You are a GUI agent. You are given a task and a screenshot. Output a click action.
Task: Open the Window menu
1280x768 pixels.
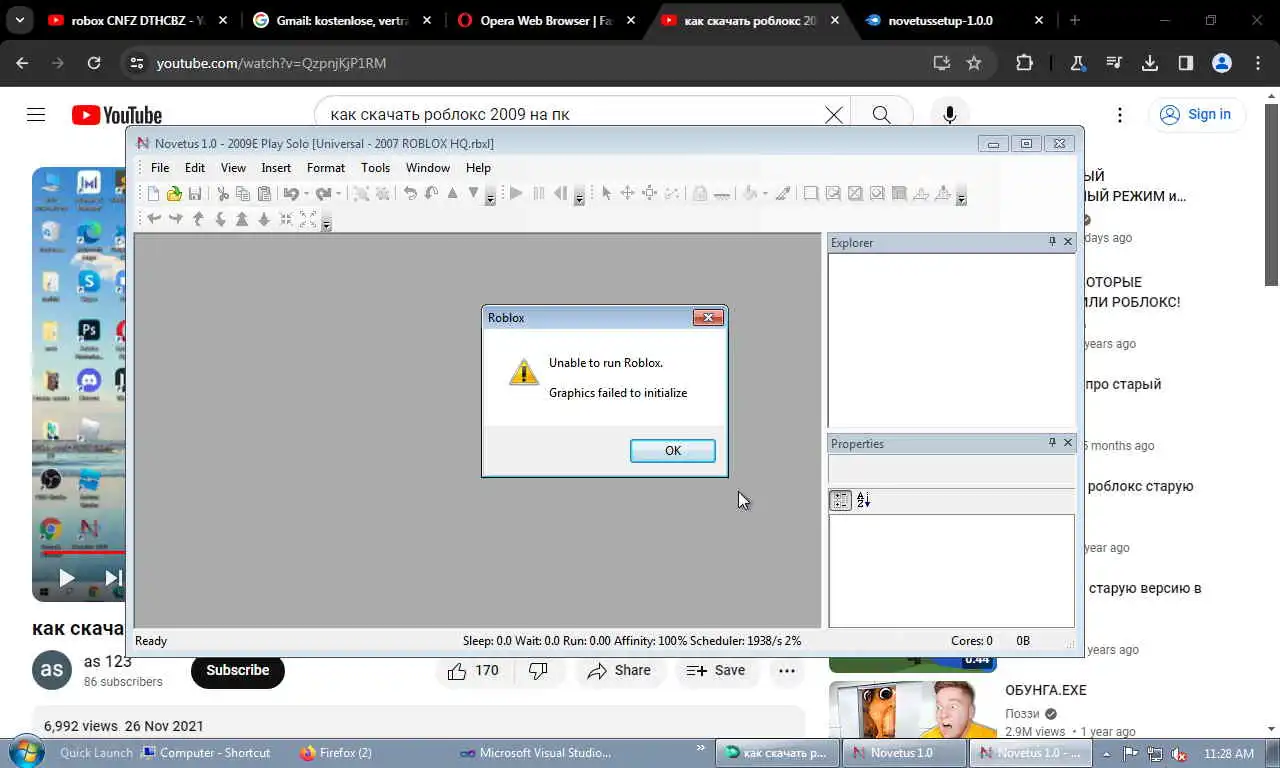428,168
